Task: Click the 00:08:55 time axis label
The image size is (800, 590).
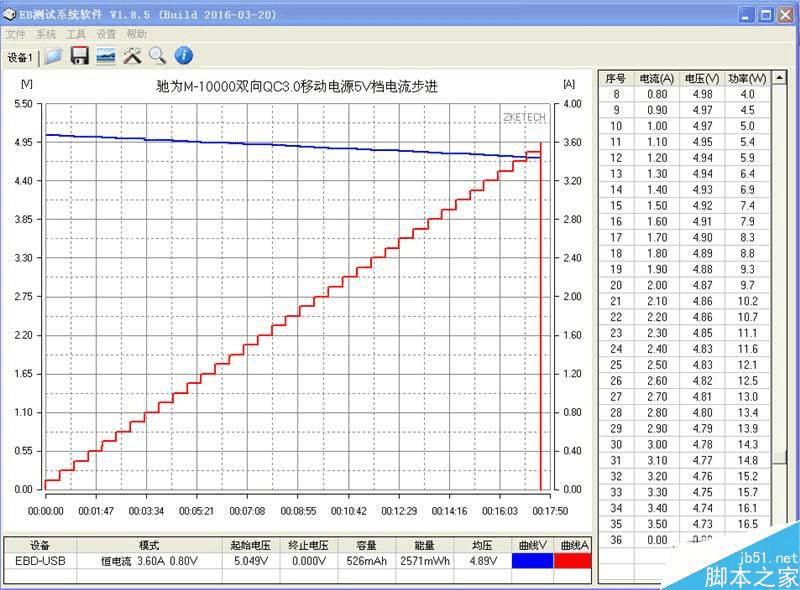Action: [x=298, y=511]
